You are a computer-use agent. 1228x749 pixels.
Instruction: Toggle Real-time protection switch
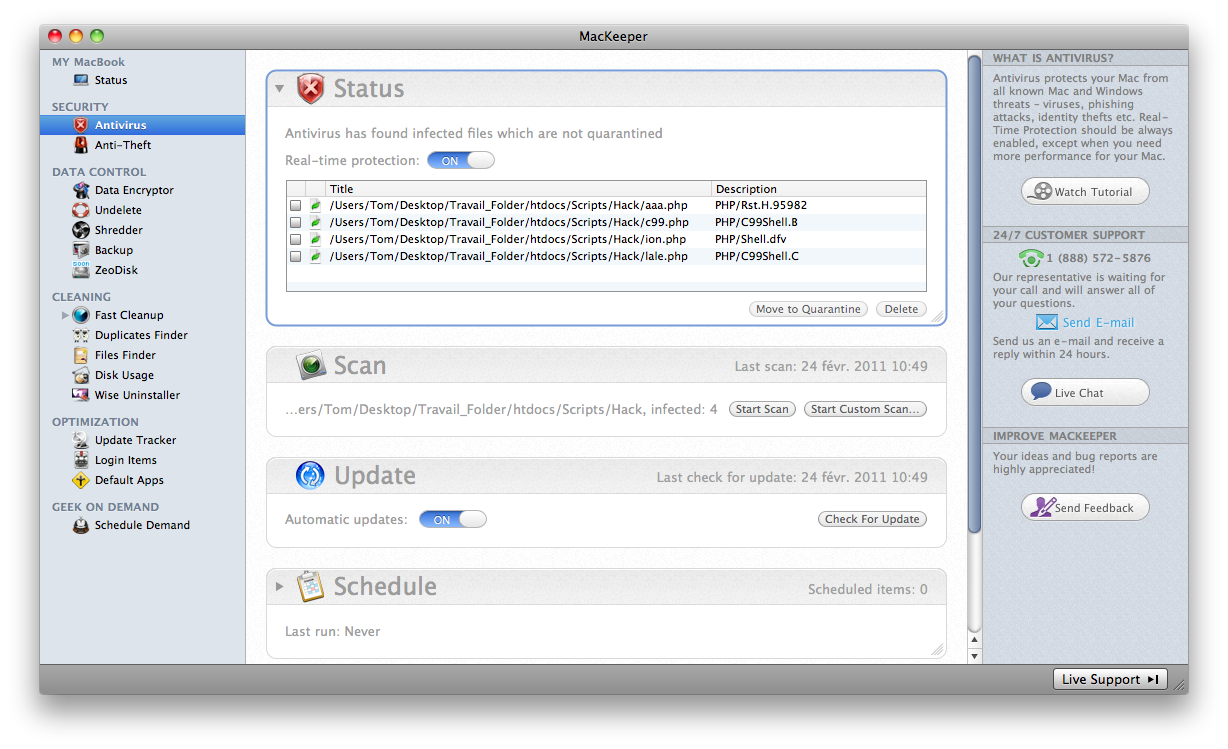pos(461,161)
